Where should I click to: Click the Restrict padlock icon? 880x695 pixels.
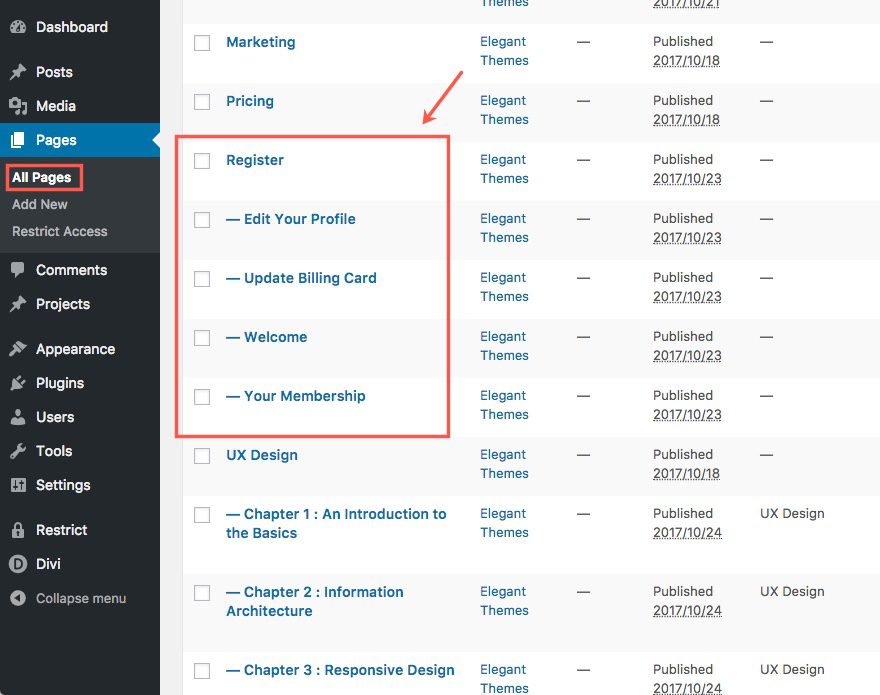18,530
